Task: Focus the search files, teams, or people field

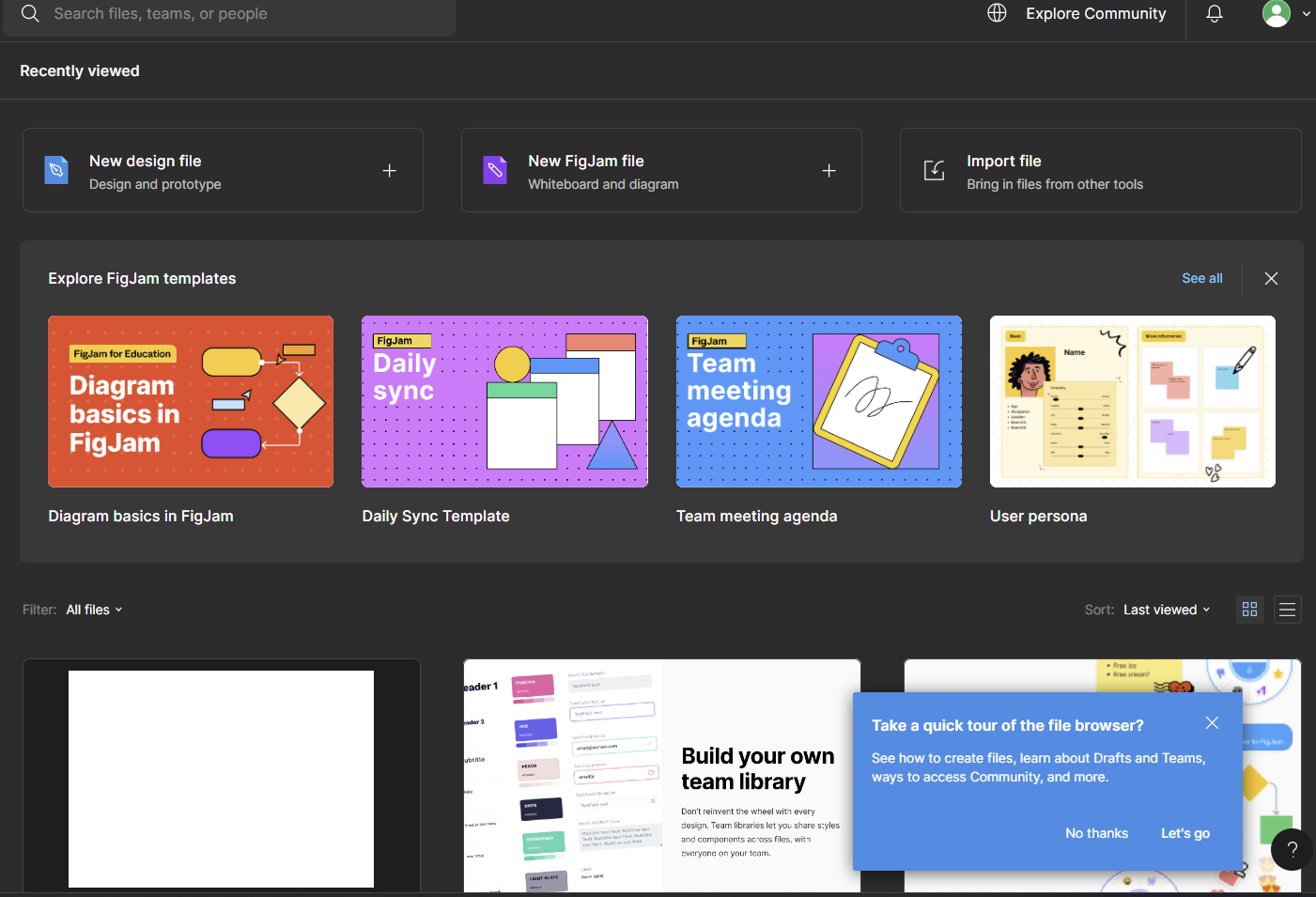Action: [229, 14]
